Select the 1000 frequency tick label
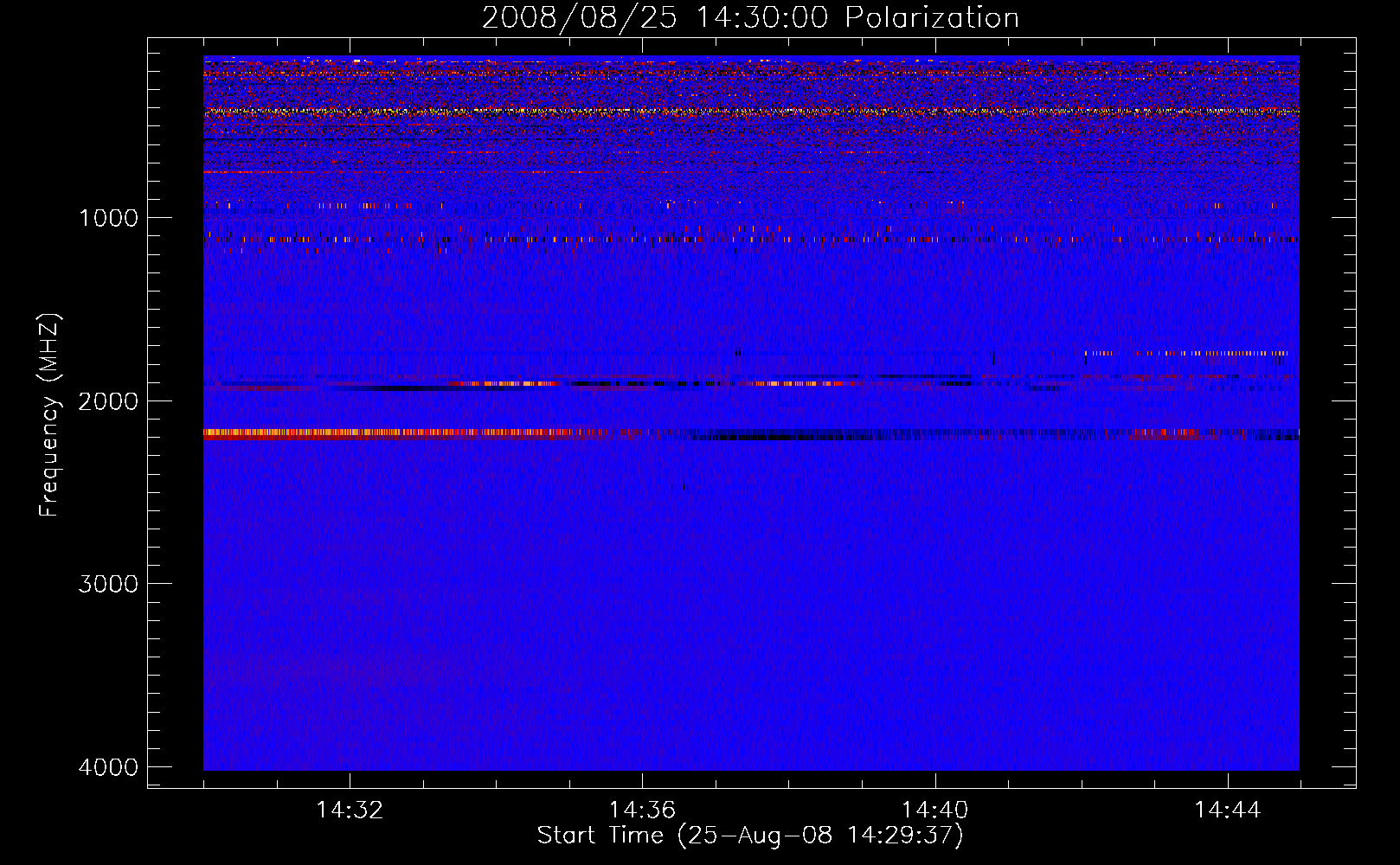The height and width of the screenshot is (865, 1400). 109,218
